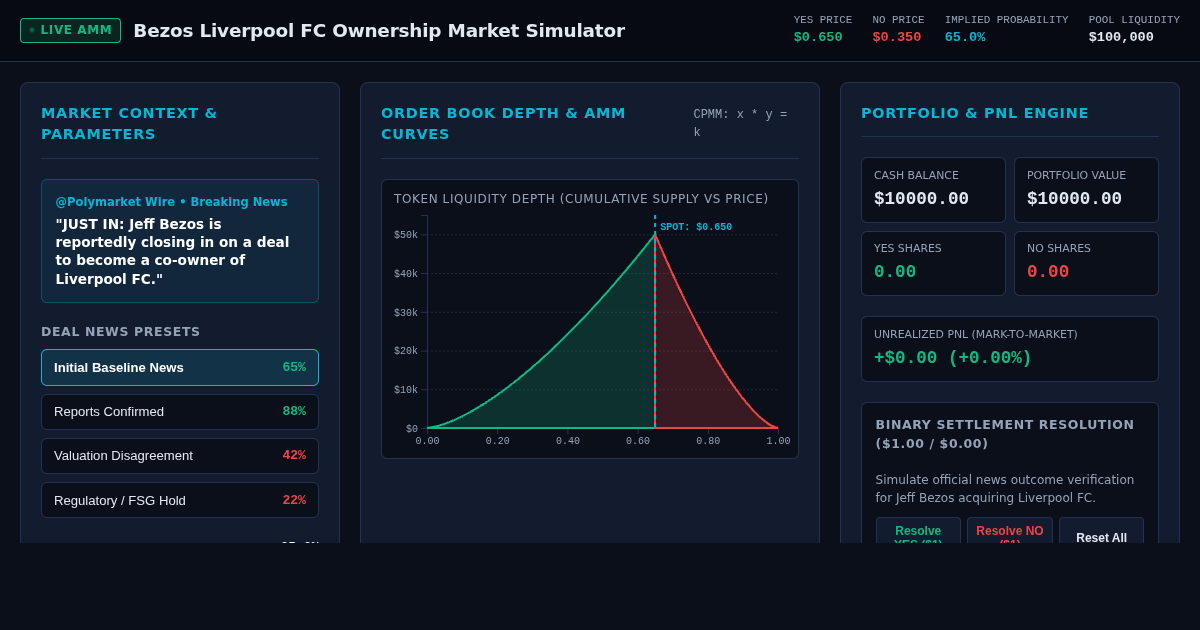Screen dimensions: 1200x630
Task: Click the Portfolio & PNL Engine heading
Action: [975, 113]
